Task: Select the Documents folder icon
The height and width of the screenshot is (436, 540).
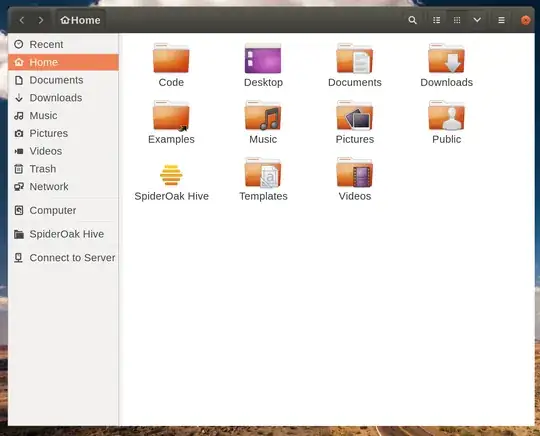Action: click(355, 58)
